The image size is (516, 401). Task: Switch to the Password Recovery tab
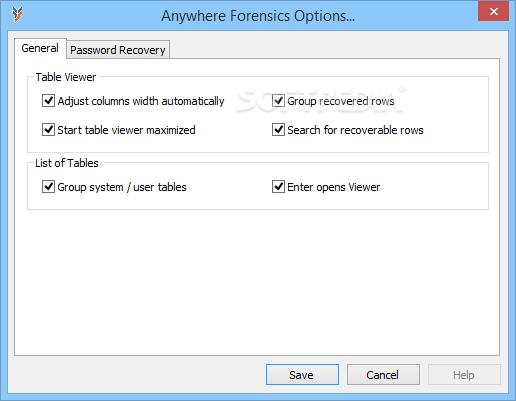click(x=118, y=50)
